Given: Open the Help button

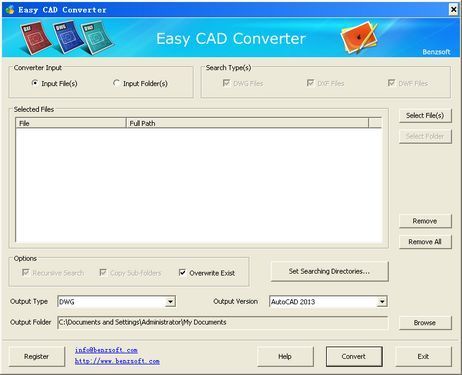Looking at the screenshot, I should click(x=285, y=356).
